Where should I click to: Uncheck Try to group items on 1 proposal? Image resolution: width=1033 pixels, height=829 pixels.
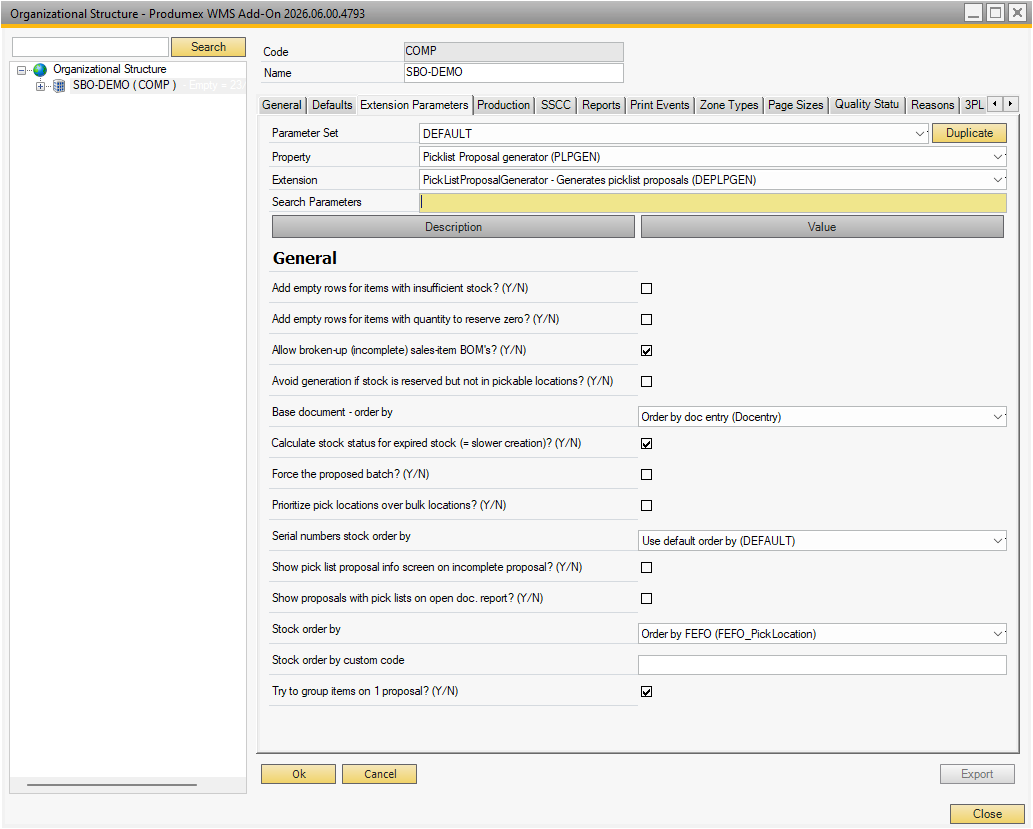646,691
